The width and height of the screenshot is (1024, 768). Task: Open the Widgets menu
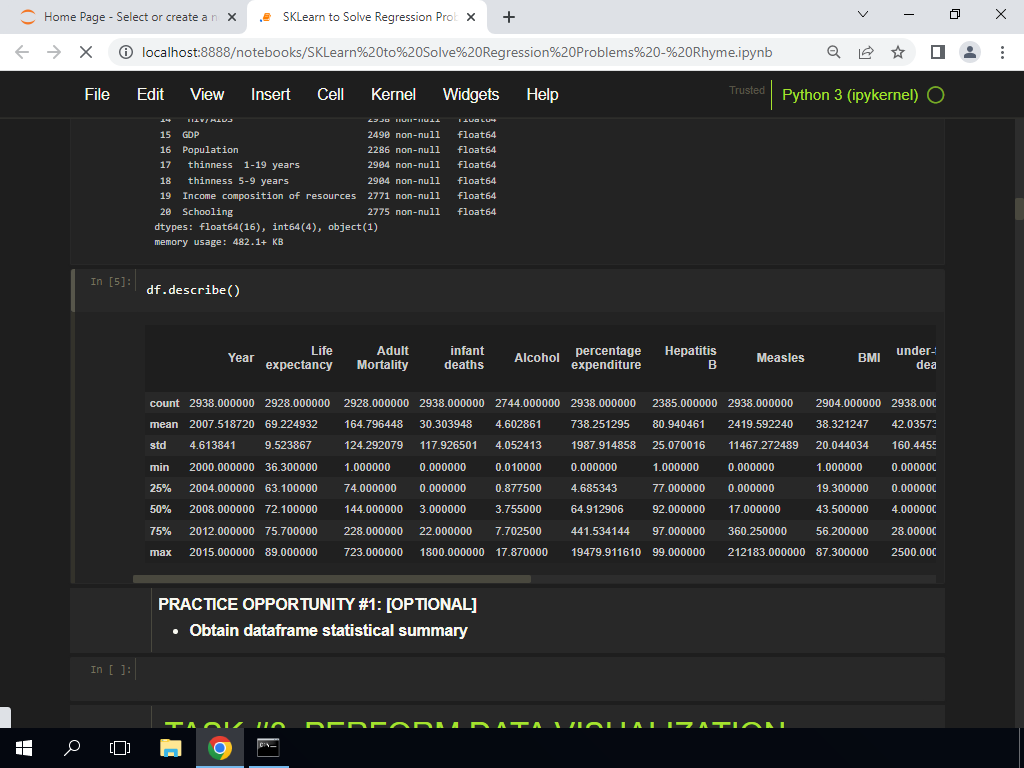[x=471, y=95]
